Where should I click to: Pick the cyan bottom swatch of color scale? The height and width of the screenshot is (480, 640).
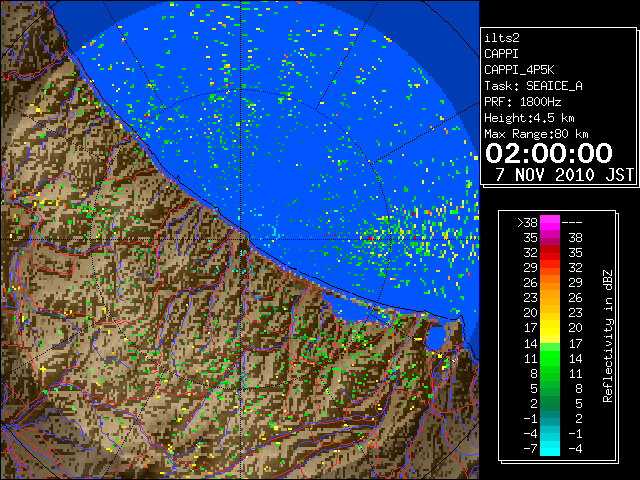click(x=550, y=448)
